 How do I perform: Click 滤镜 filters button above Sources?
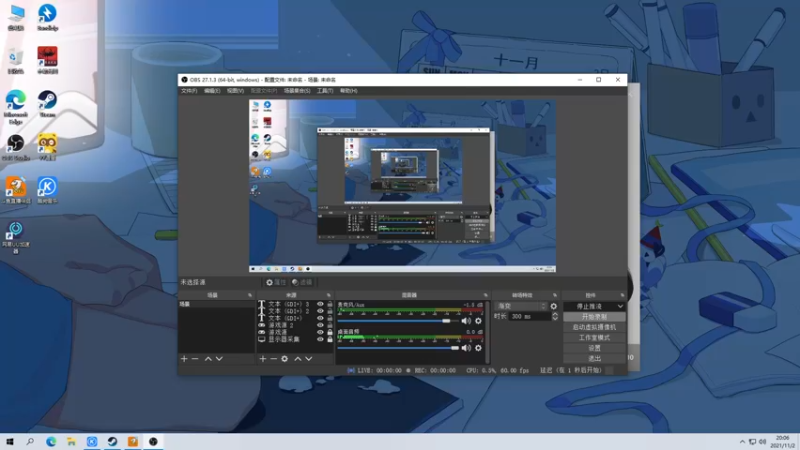click(302, 282)
